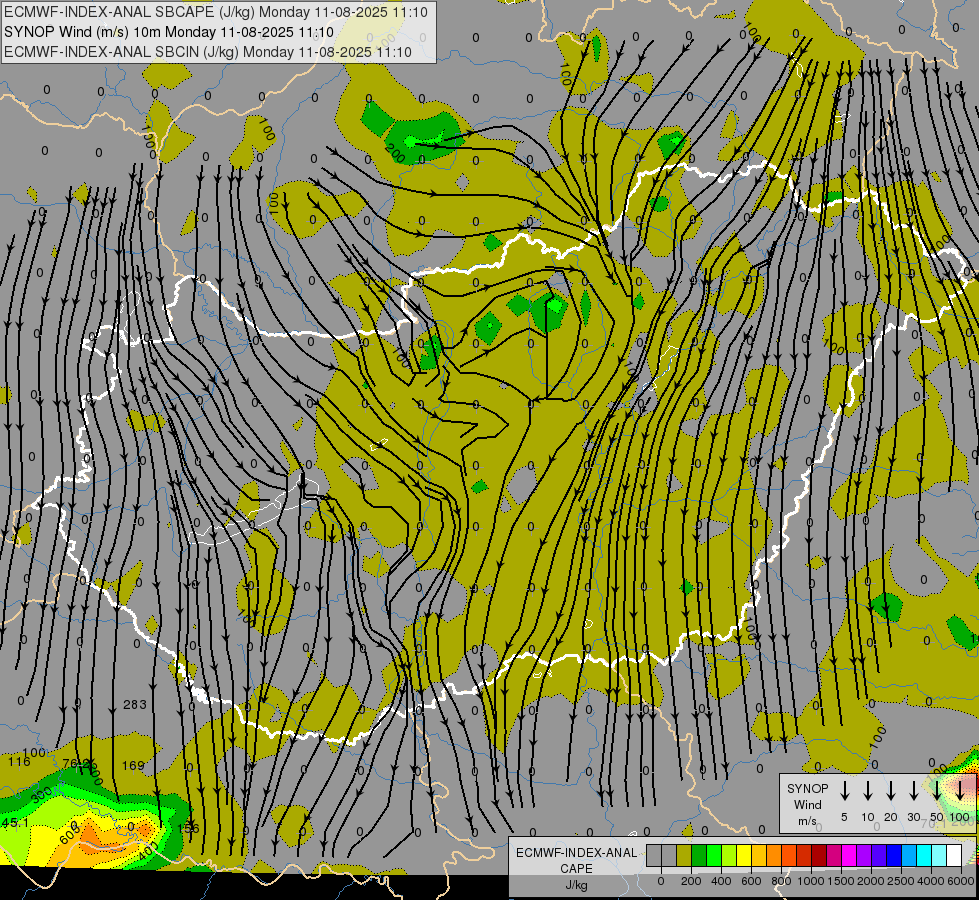
Task: Pick the yellow-green lime CAPE legend swatch
Action: click(x=729, y=855)
